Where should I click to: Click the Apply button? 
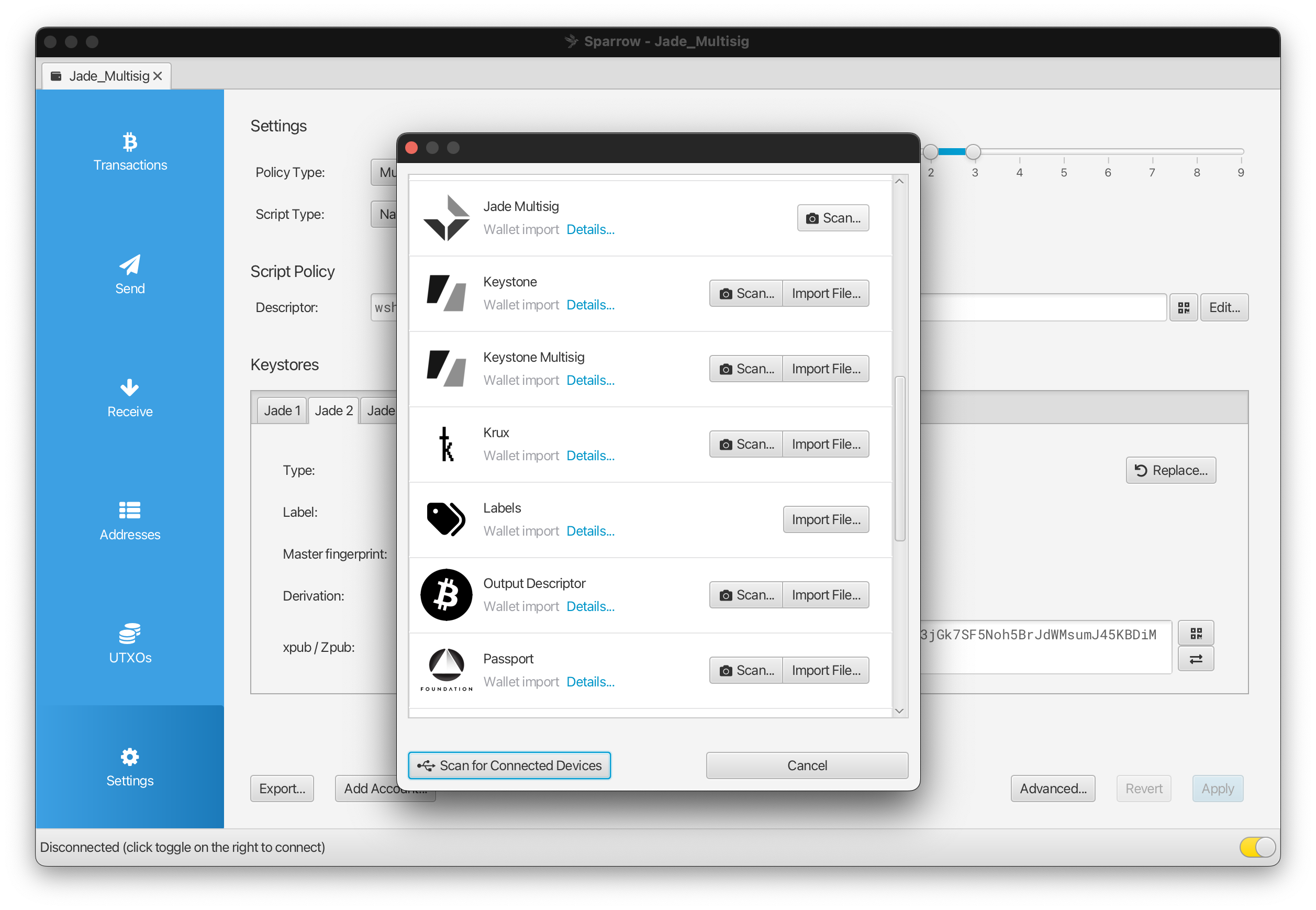1218,789
